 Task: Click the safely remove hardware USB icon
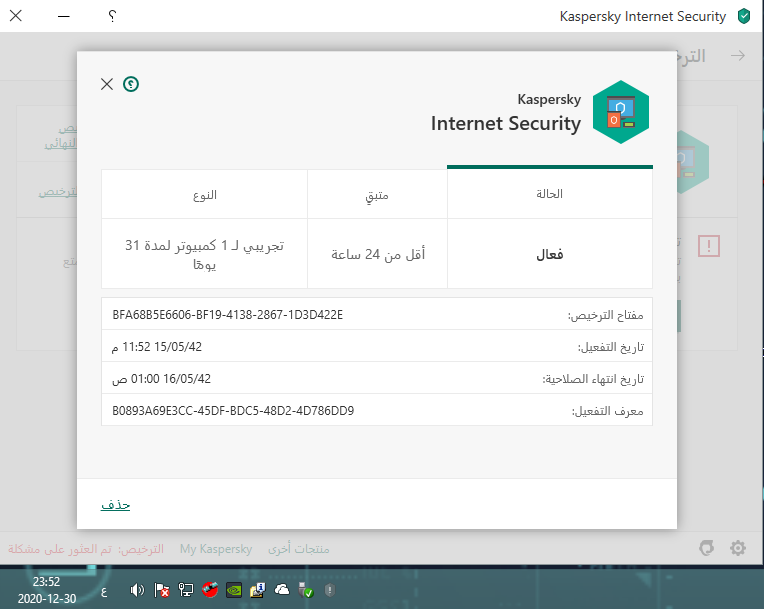click(x=306, y=590)
